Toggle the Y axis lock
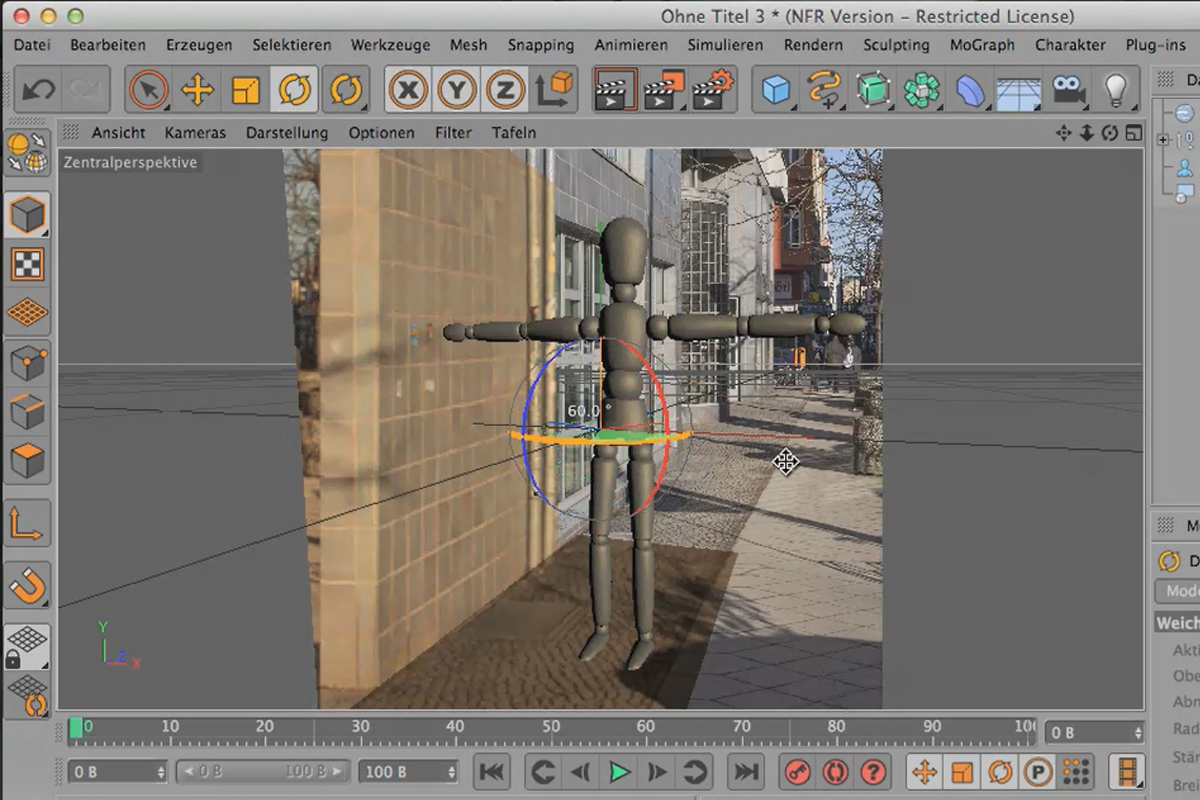The image size is (1200, 800). click(x=457, y=91)
